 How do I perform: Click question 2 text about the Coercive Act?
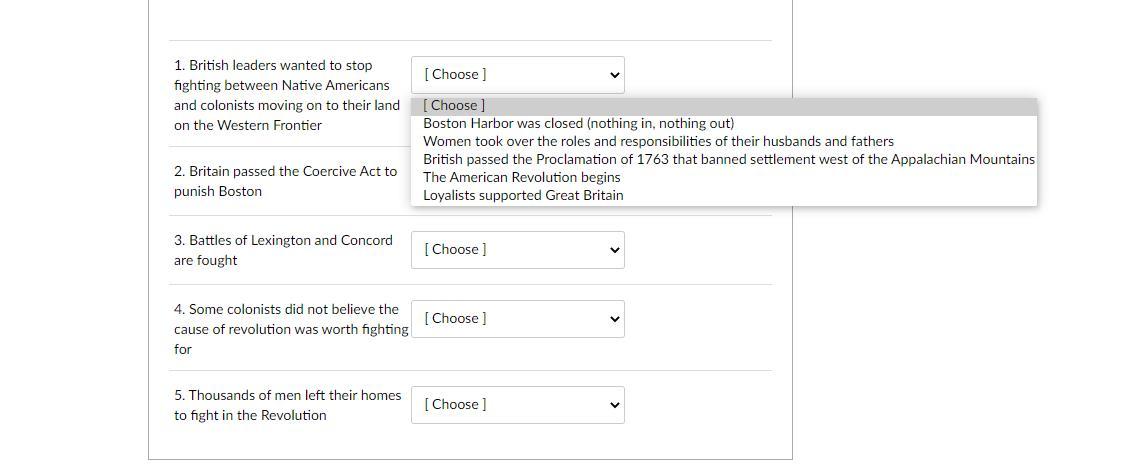pyautogui.click(x=285, y=181)
